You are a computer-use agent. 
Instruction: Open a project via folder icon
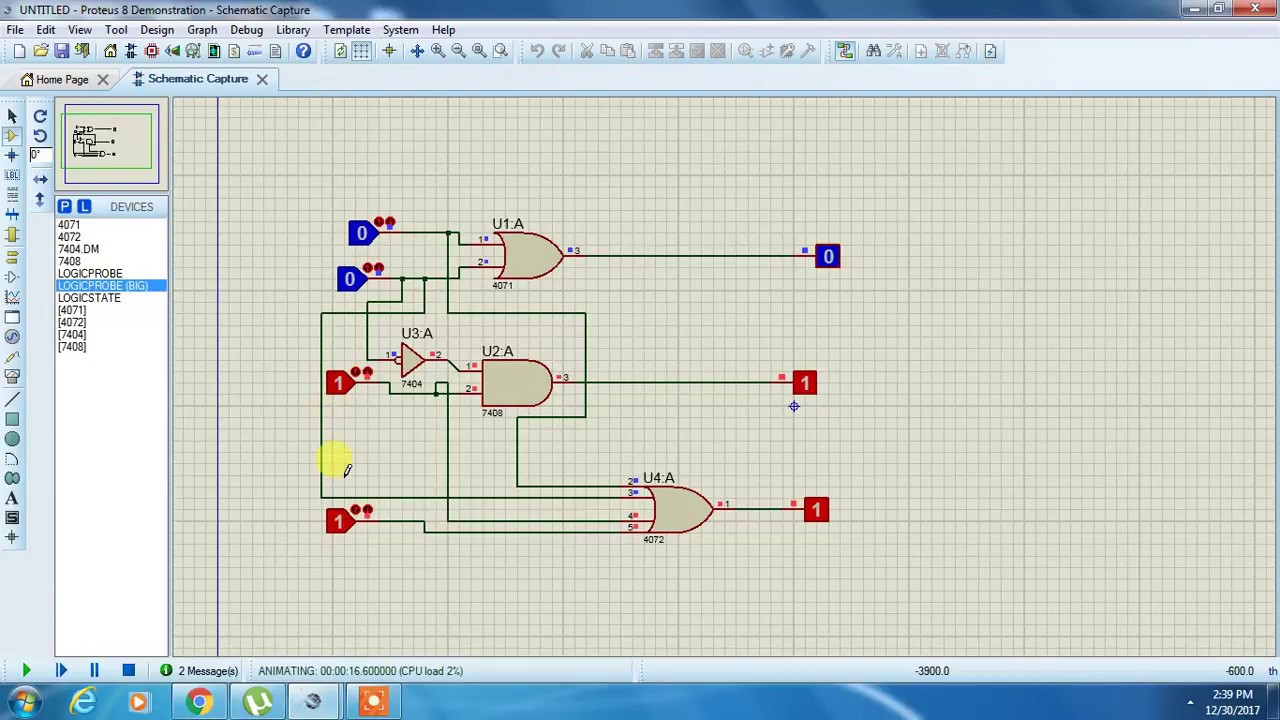[40, 51]
